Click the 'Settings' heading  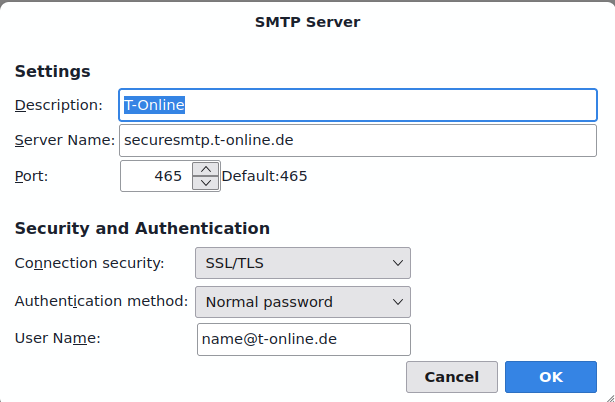click(53, 72)
